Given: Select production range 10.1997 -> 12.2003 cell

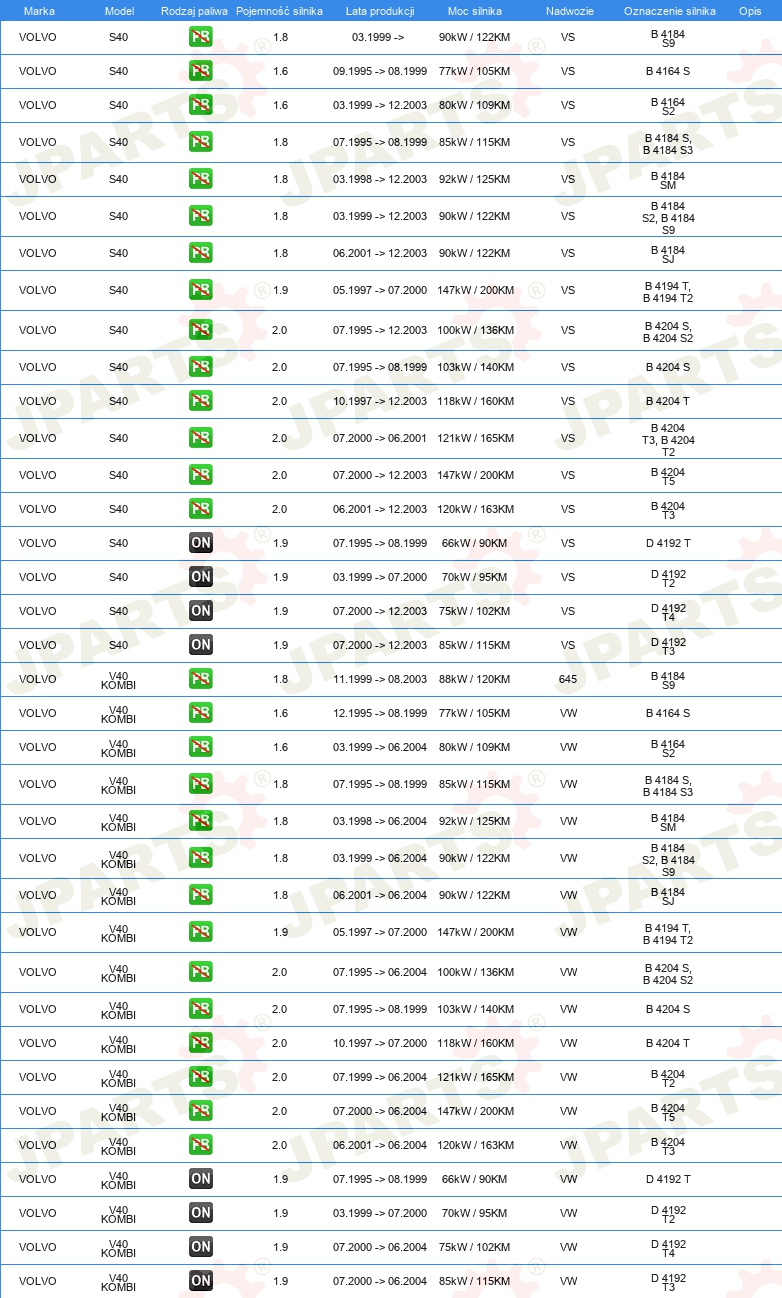Looking at the screenshot, I should [x=380, y=401].
